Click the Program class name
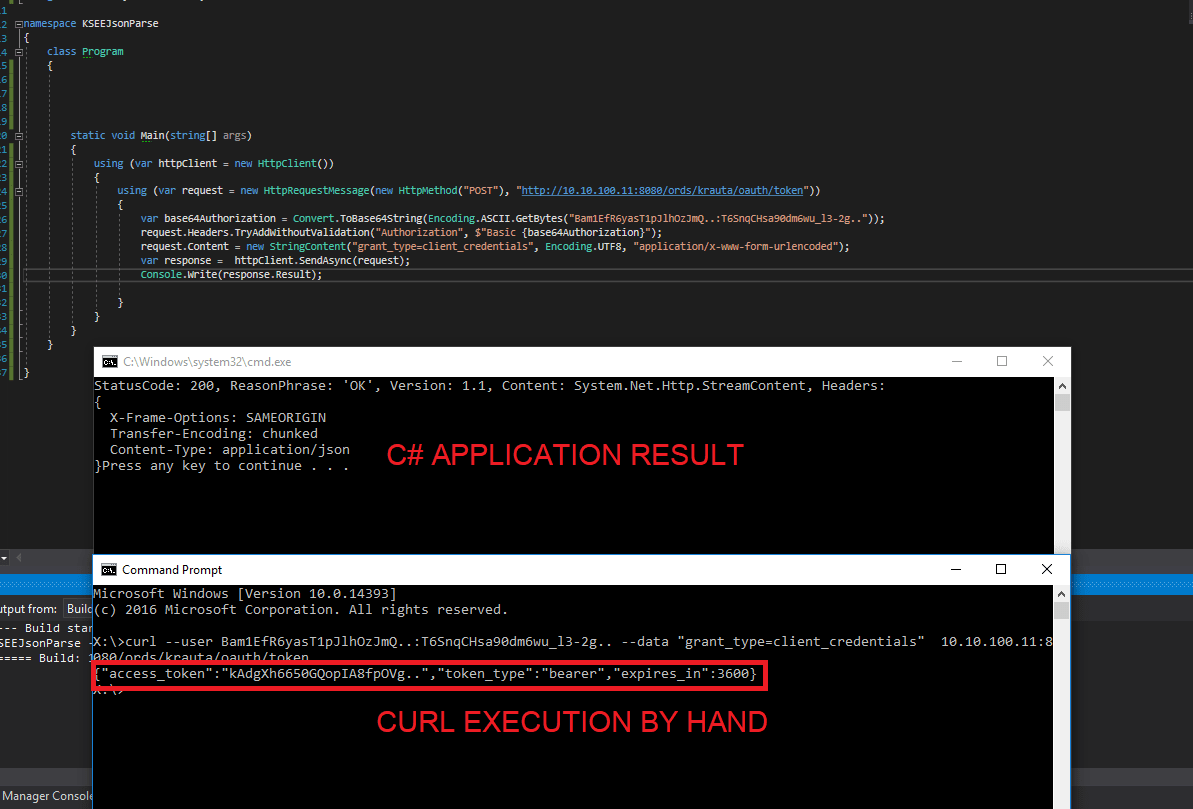The image size is (1193, 809). (103, 52)
